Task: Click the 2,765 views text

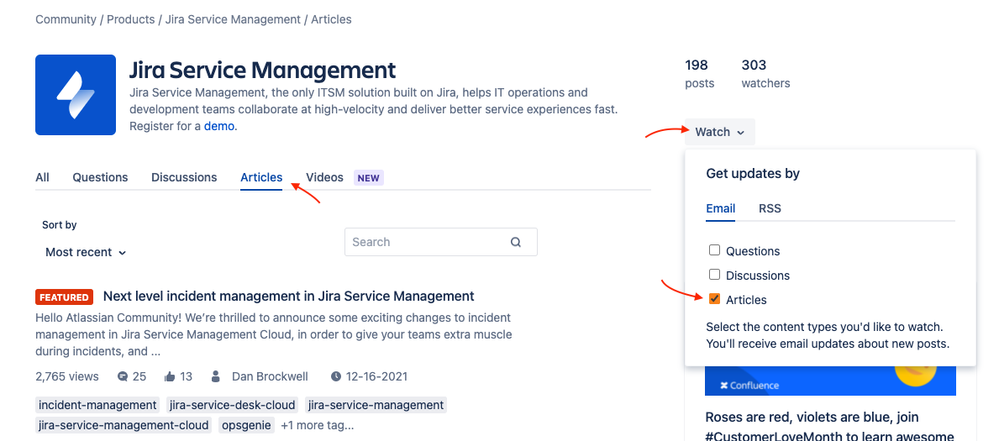Action: (x=67, y=377)
